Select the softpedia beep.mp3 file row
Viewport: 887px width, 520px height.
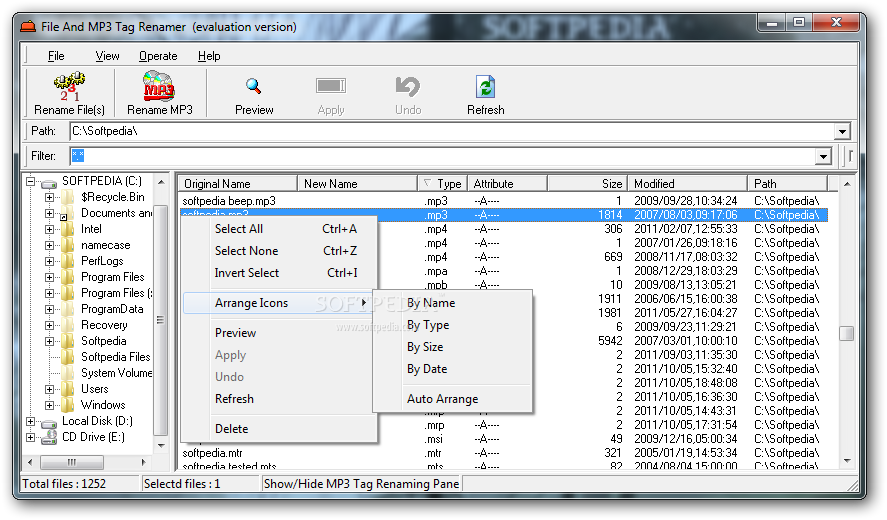click(x=503, y=201)
